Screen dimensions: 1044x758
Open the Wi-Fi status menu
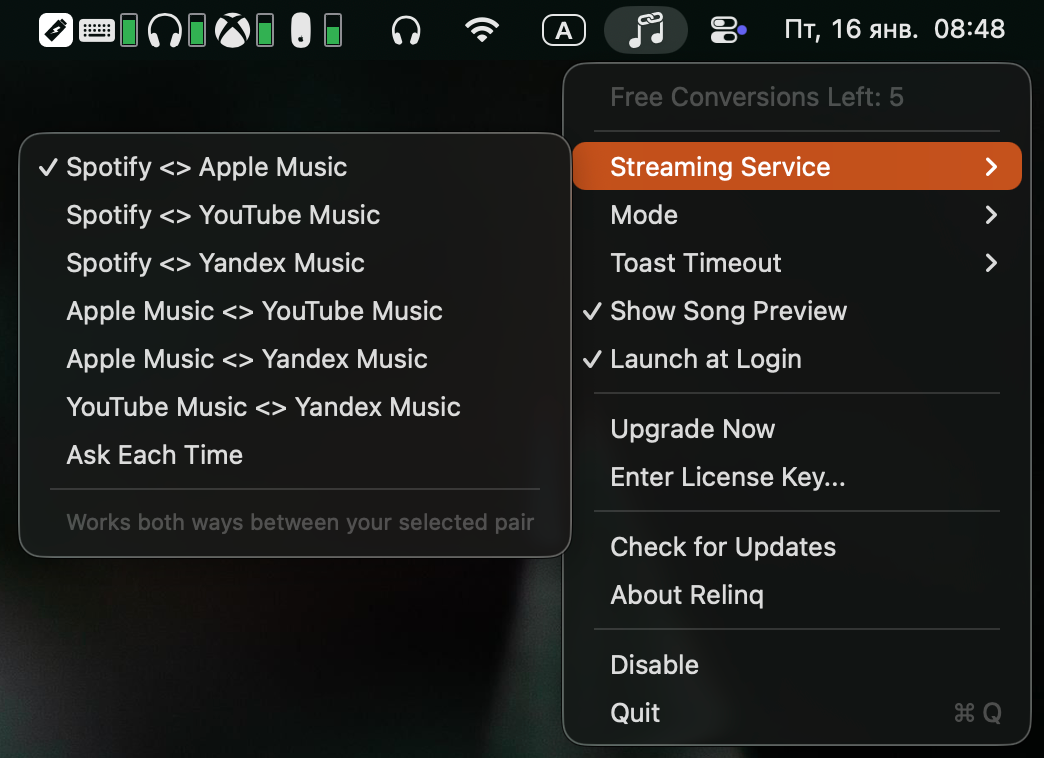(x=483, y=30)
